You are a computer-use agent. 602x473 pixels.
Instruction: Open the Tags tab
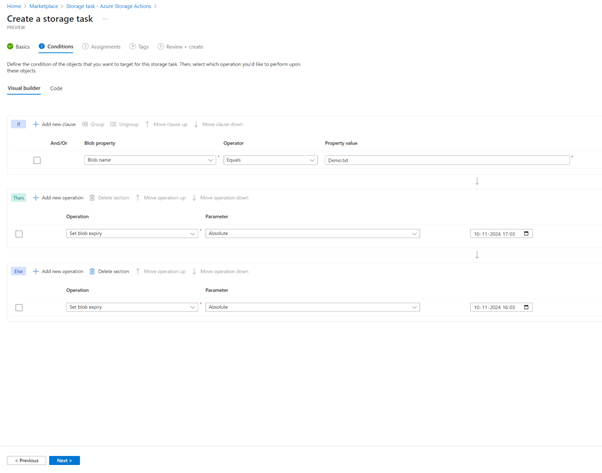pyautogui.click(x=139, y=47)
